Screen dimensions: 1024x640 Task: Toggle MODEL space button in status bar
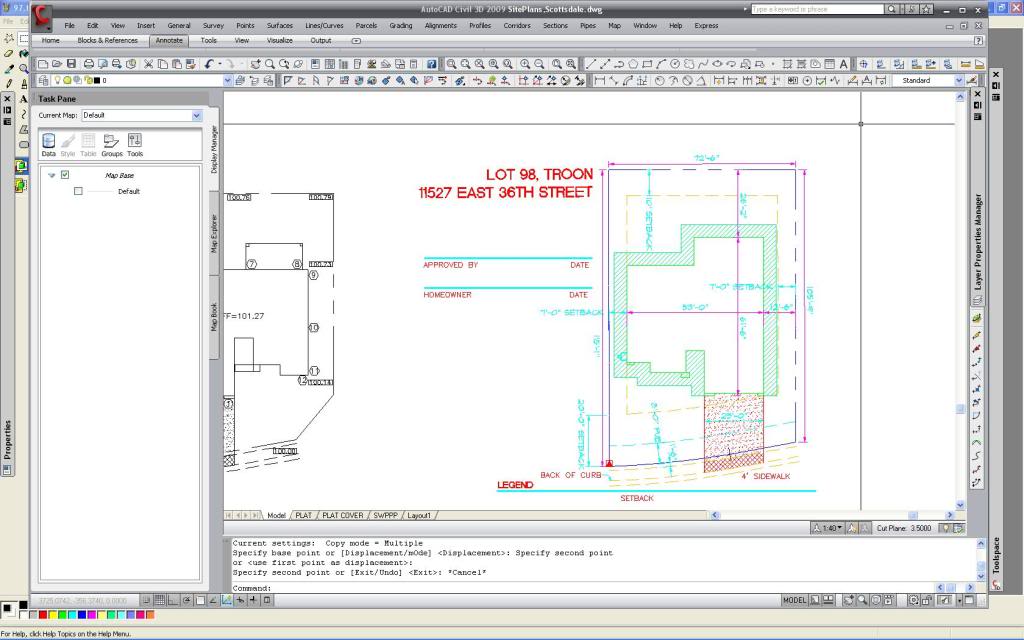[794, 600]
